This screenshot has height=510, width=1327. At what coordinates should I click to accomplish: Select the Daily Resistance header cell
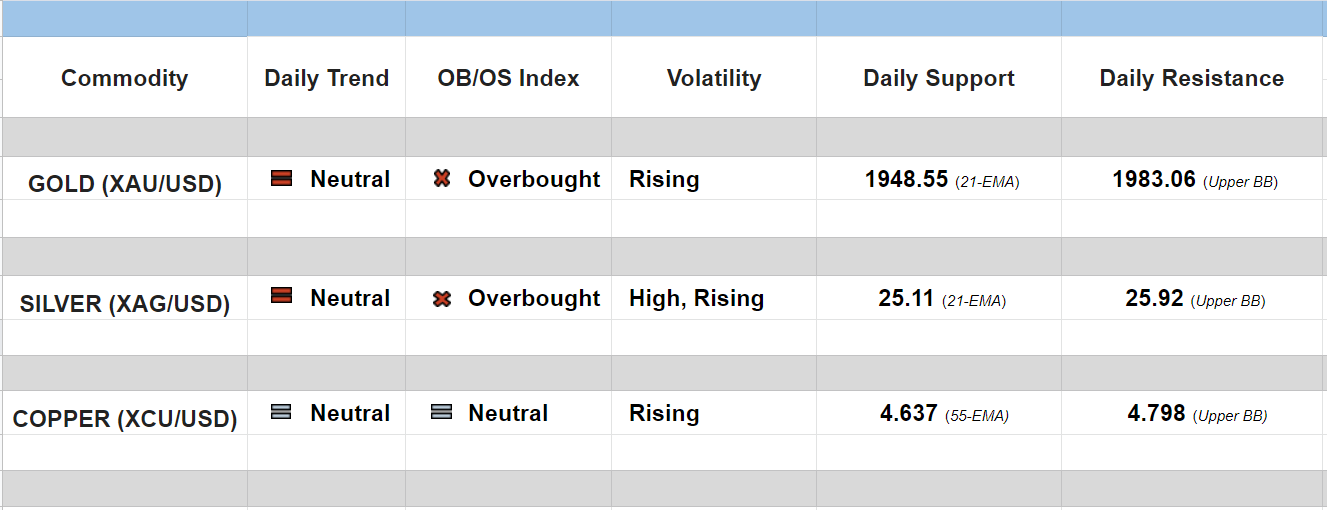(x=1191, y=78)
